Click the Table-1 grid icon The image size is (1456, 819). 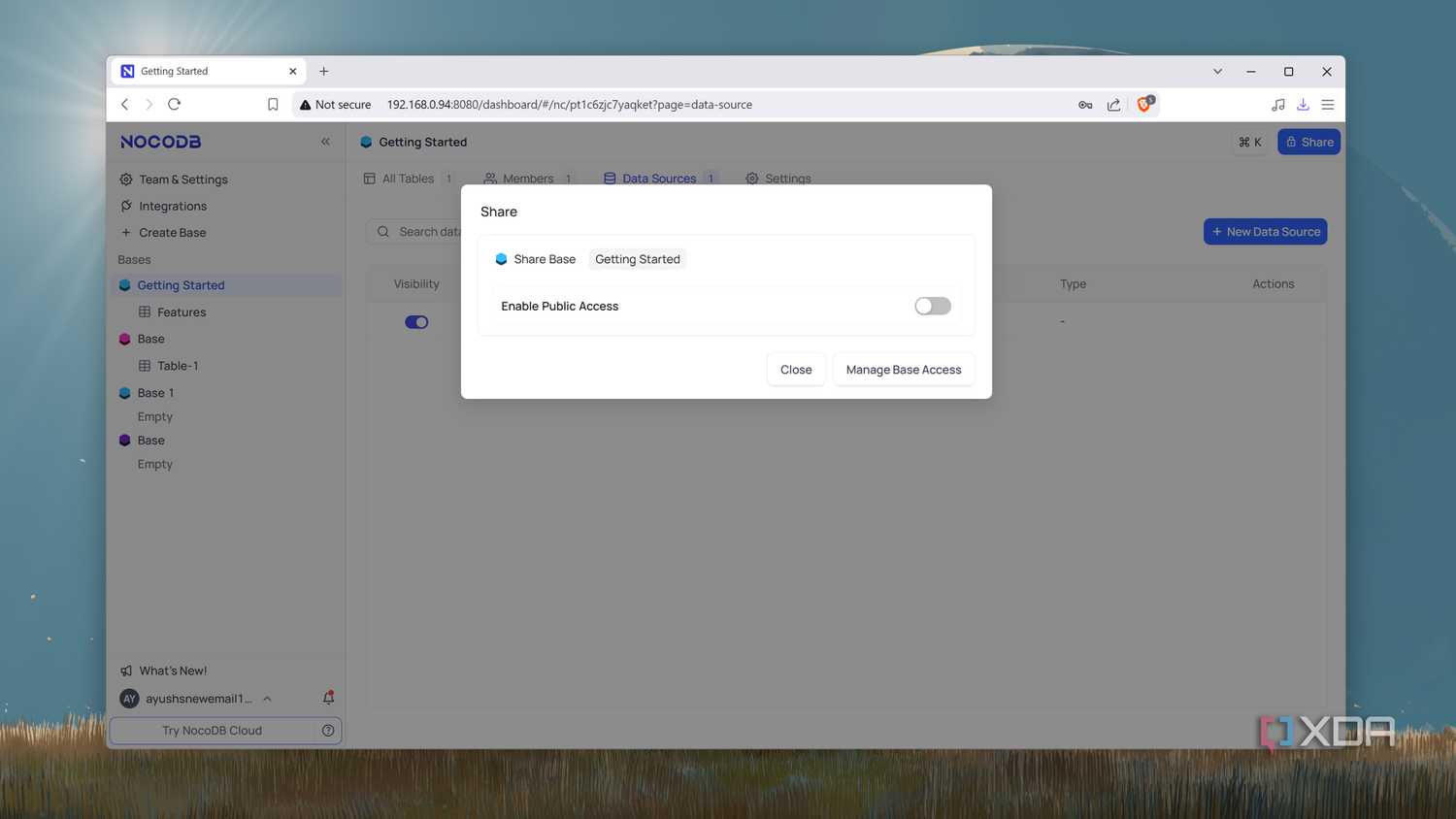145,366
